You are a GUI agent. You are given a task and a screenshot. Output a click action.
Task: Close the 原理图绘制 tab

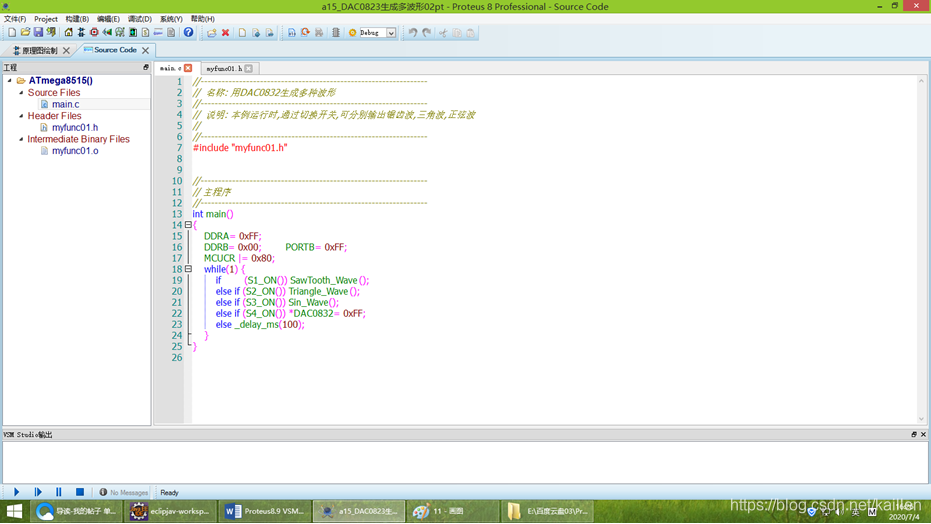pos(66,50)
